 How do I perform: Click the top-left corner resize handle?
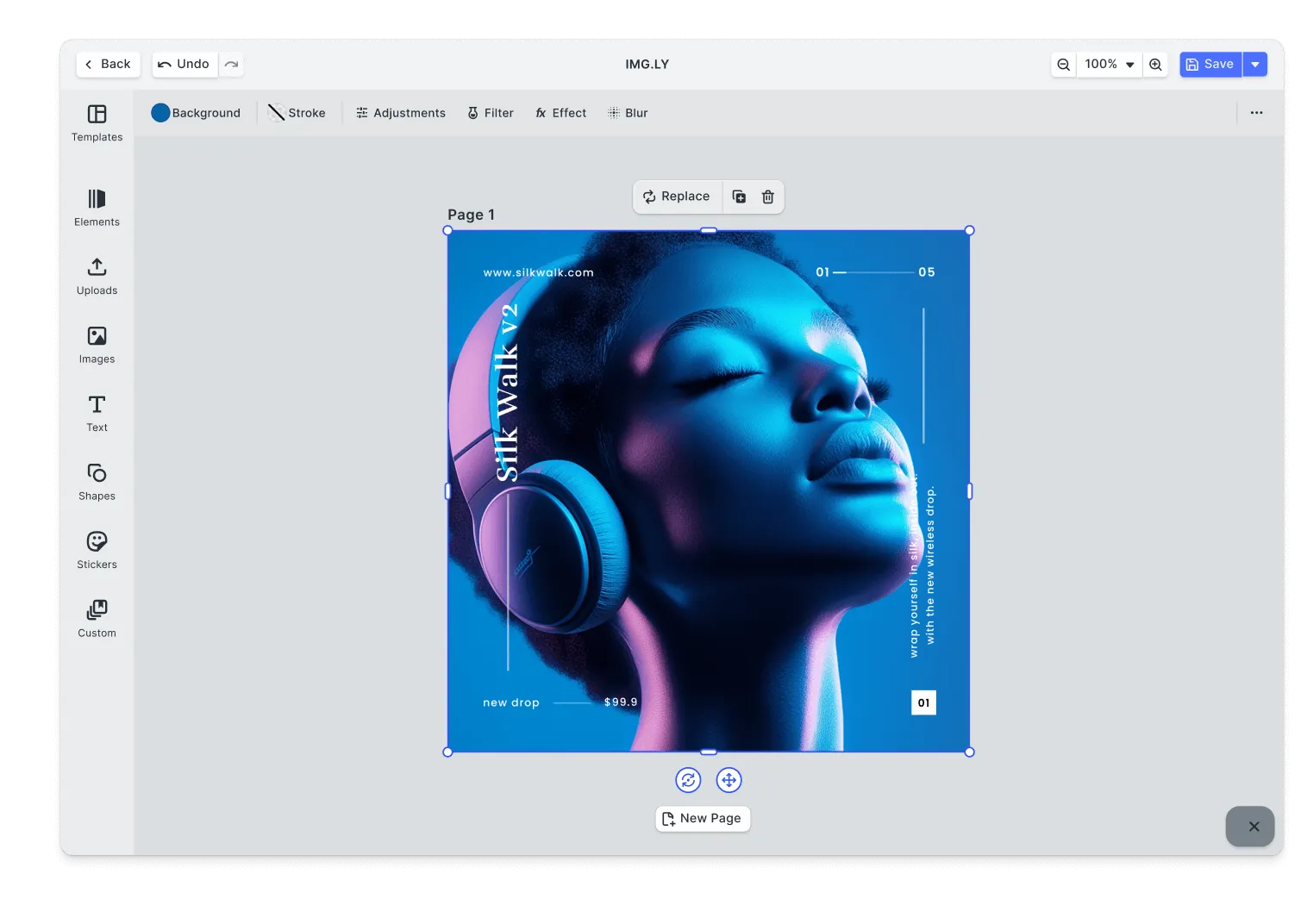click(x=447, y=230)
